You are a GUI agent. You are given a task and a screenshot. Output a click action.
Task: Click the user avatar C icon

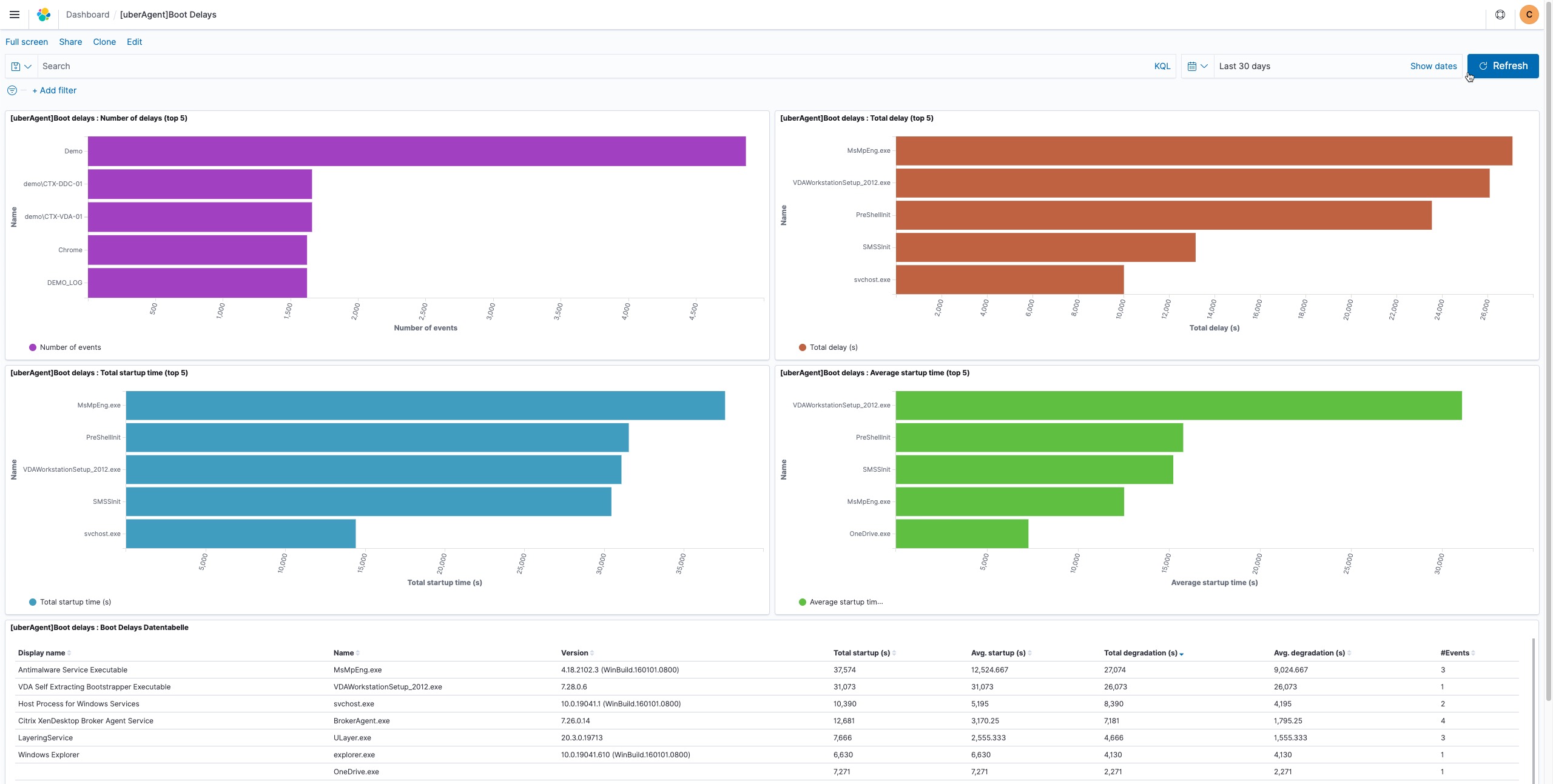[1529, 15]
